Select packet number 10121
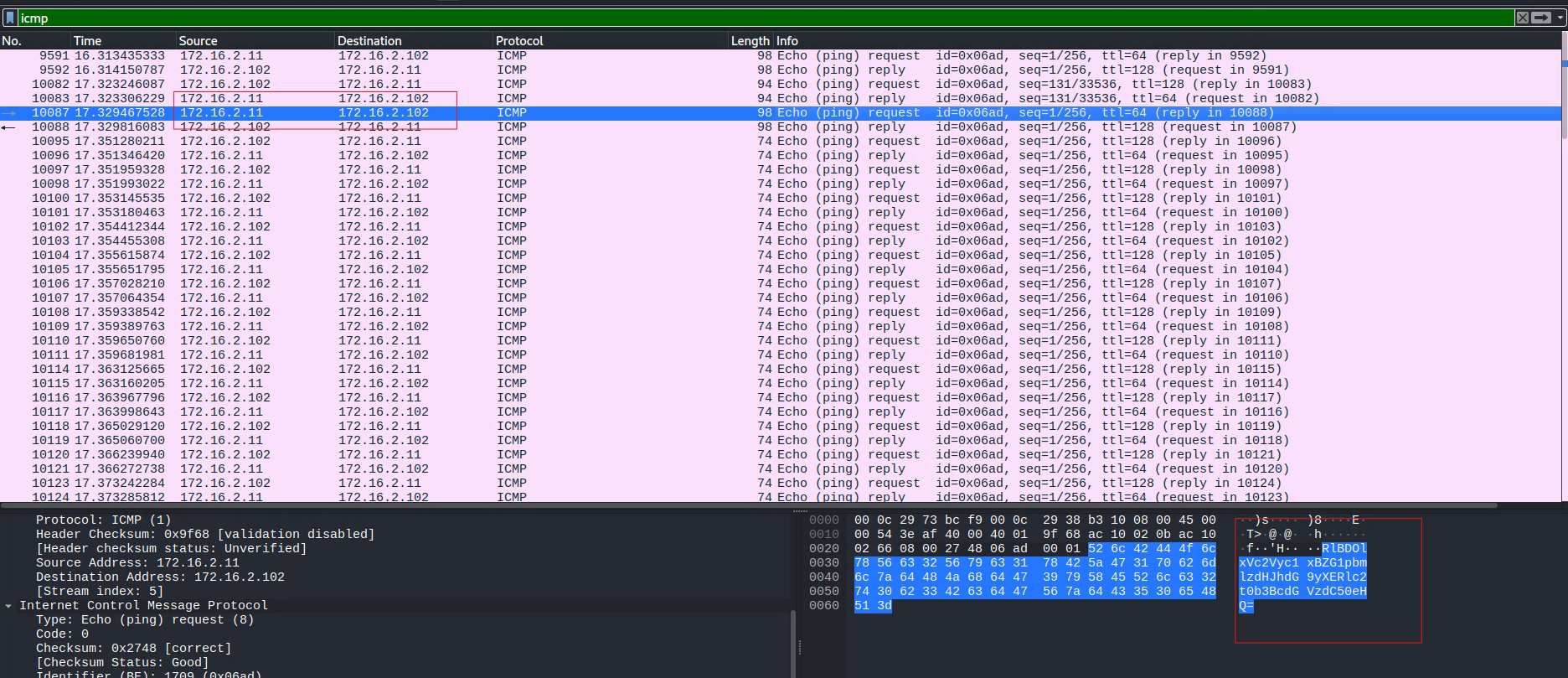 (780, 468)
